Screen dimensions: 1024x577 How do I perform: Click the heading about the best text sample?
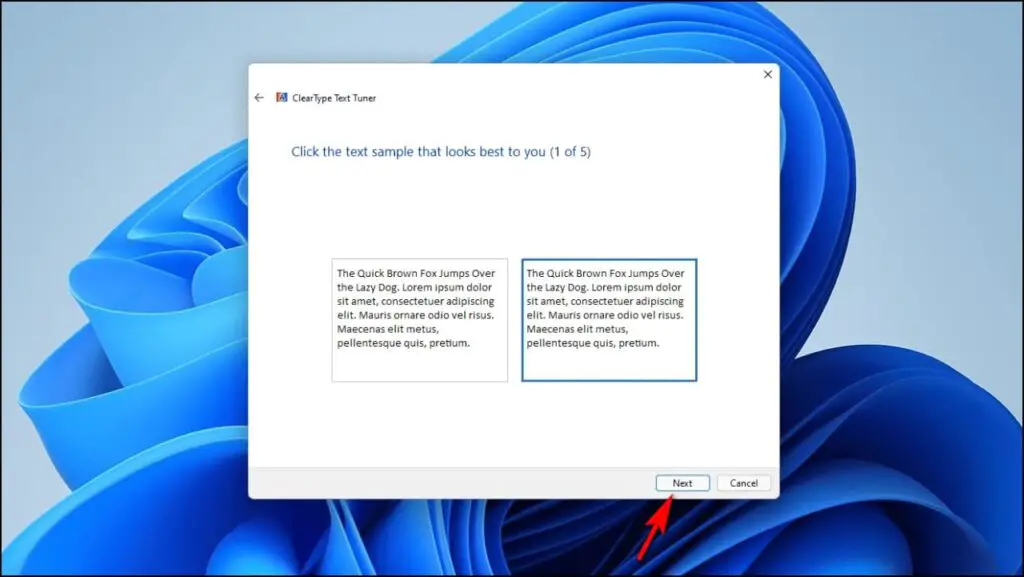[x=441, y=151]
